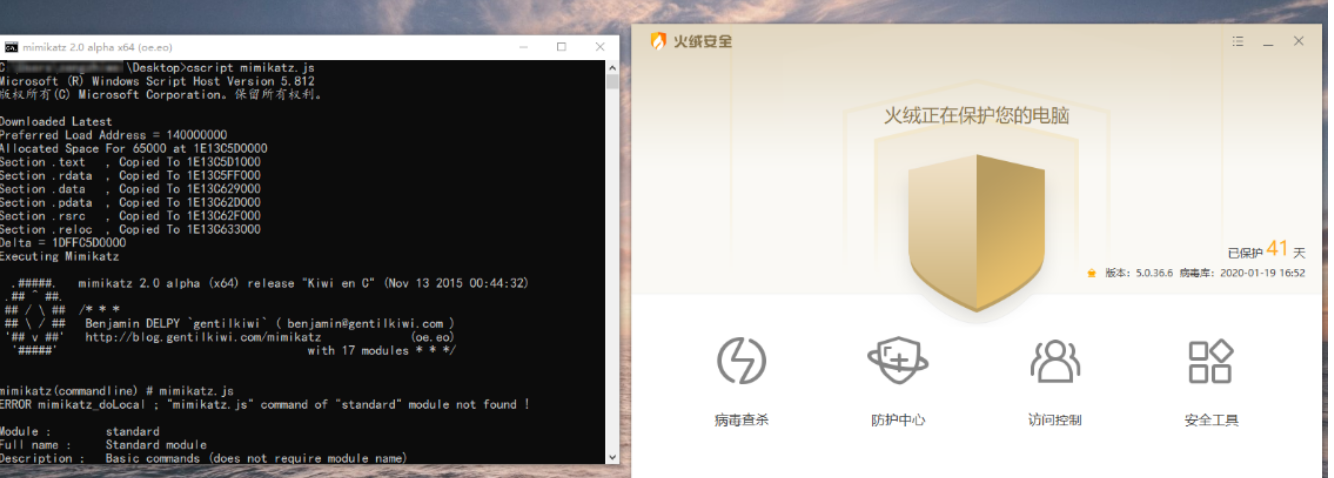Click the 访问控制 text label

point(1054,420)
